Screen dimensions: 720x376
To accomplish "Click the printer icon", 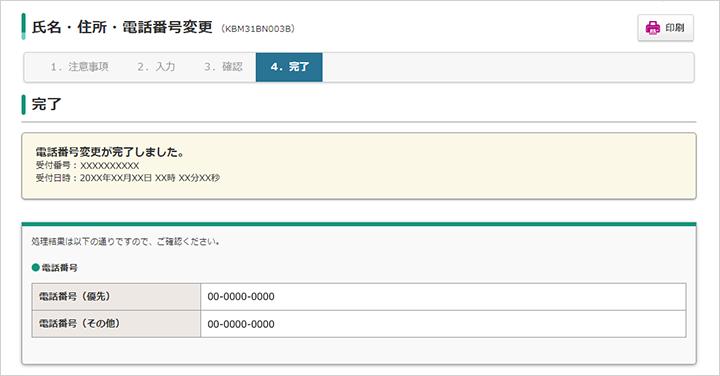I will coord(652,28).
